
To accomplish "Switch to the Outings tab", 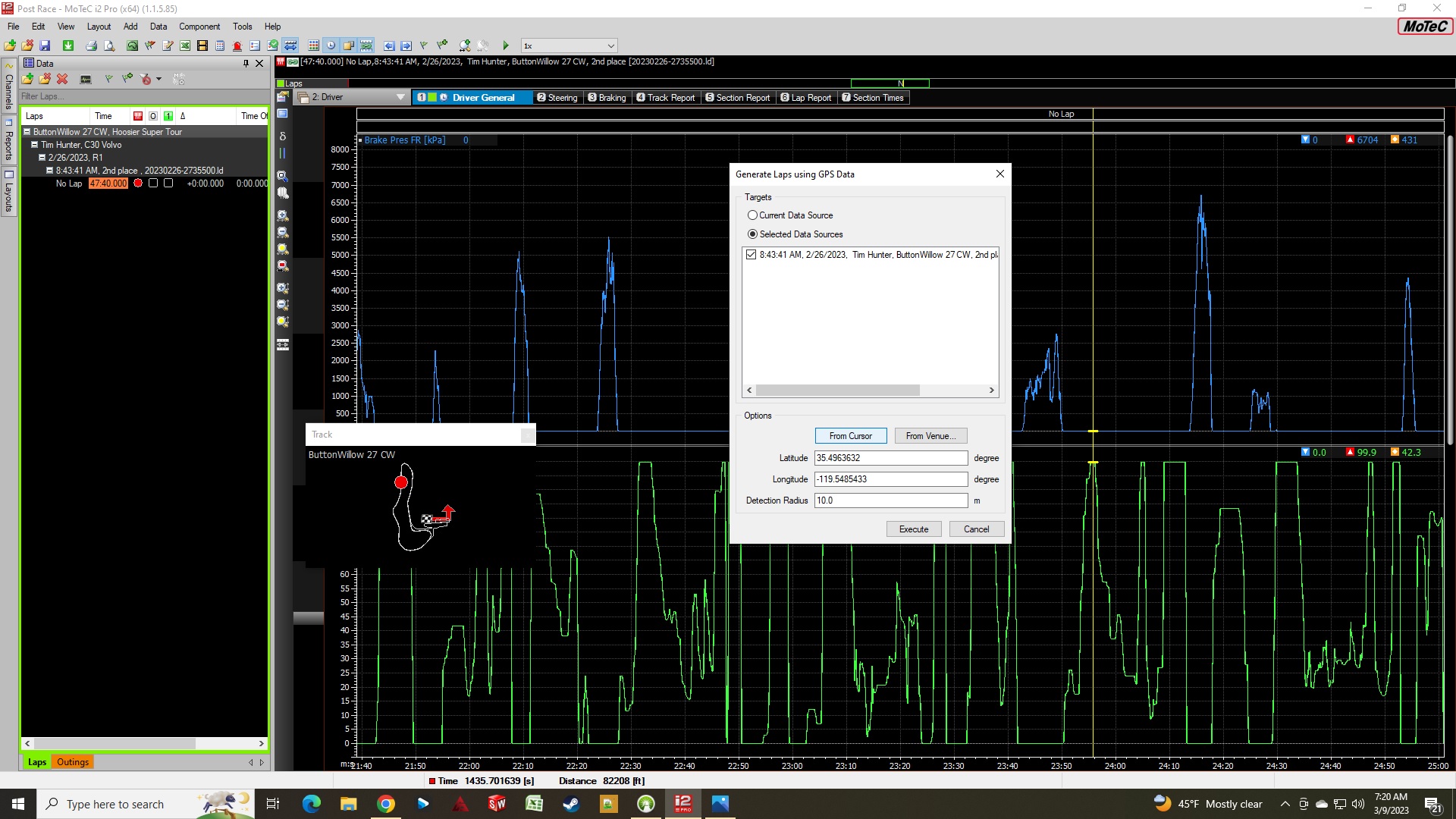I will [73, 762].
